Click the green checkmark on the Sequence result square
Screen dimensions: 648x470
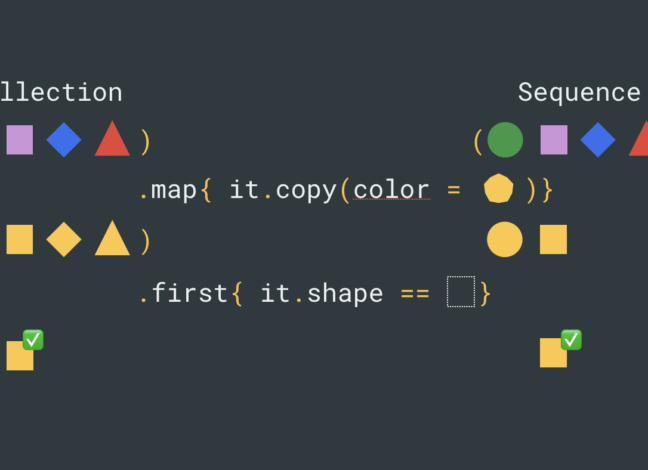pyautogui.click(x=571, y=340)
